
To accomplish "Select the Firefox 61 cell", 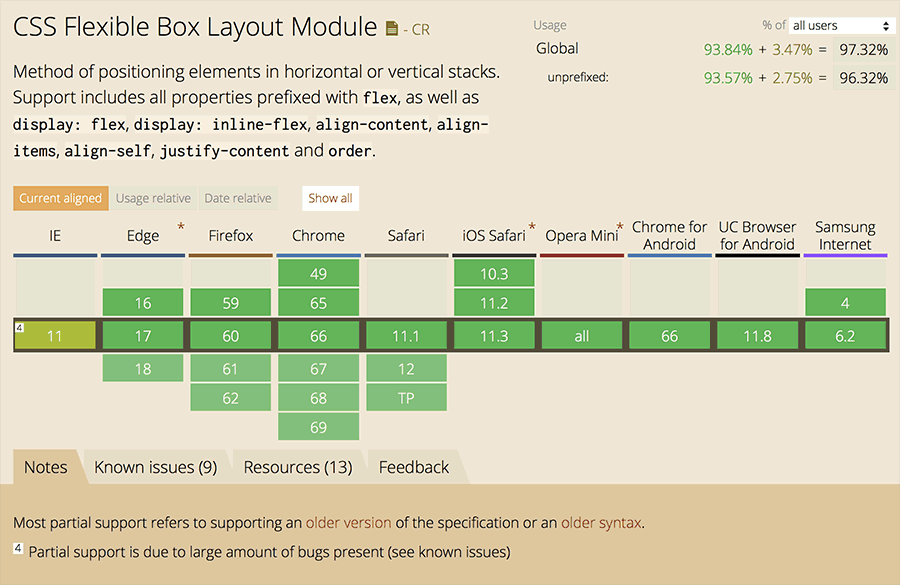I will coord(231,368).
